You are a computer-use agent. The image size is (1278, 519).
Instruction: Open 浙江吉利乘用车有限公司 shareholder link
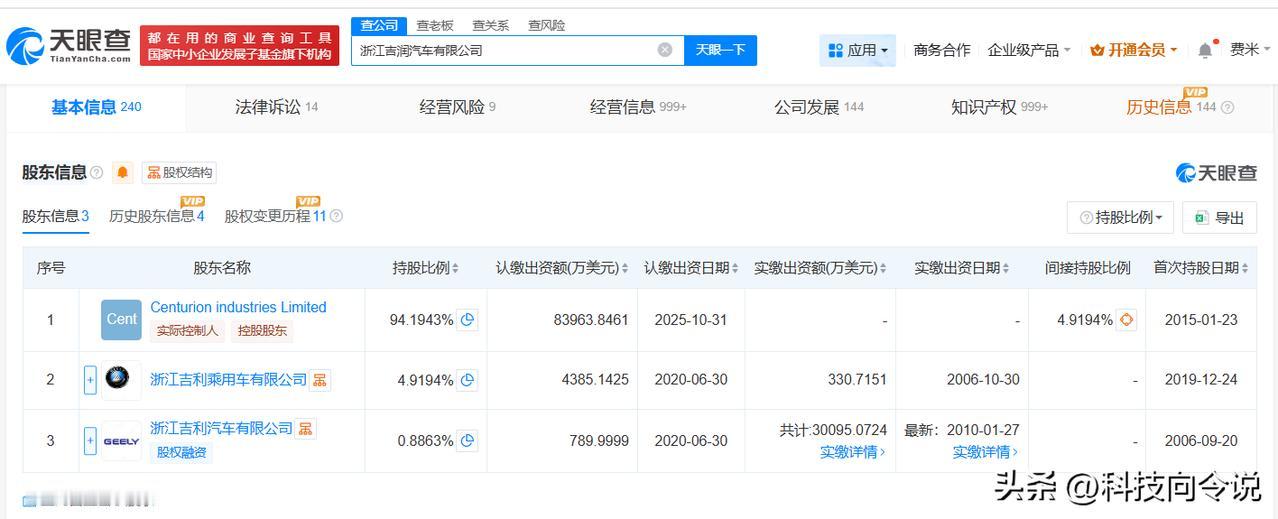point(228,380)
